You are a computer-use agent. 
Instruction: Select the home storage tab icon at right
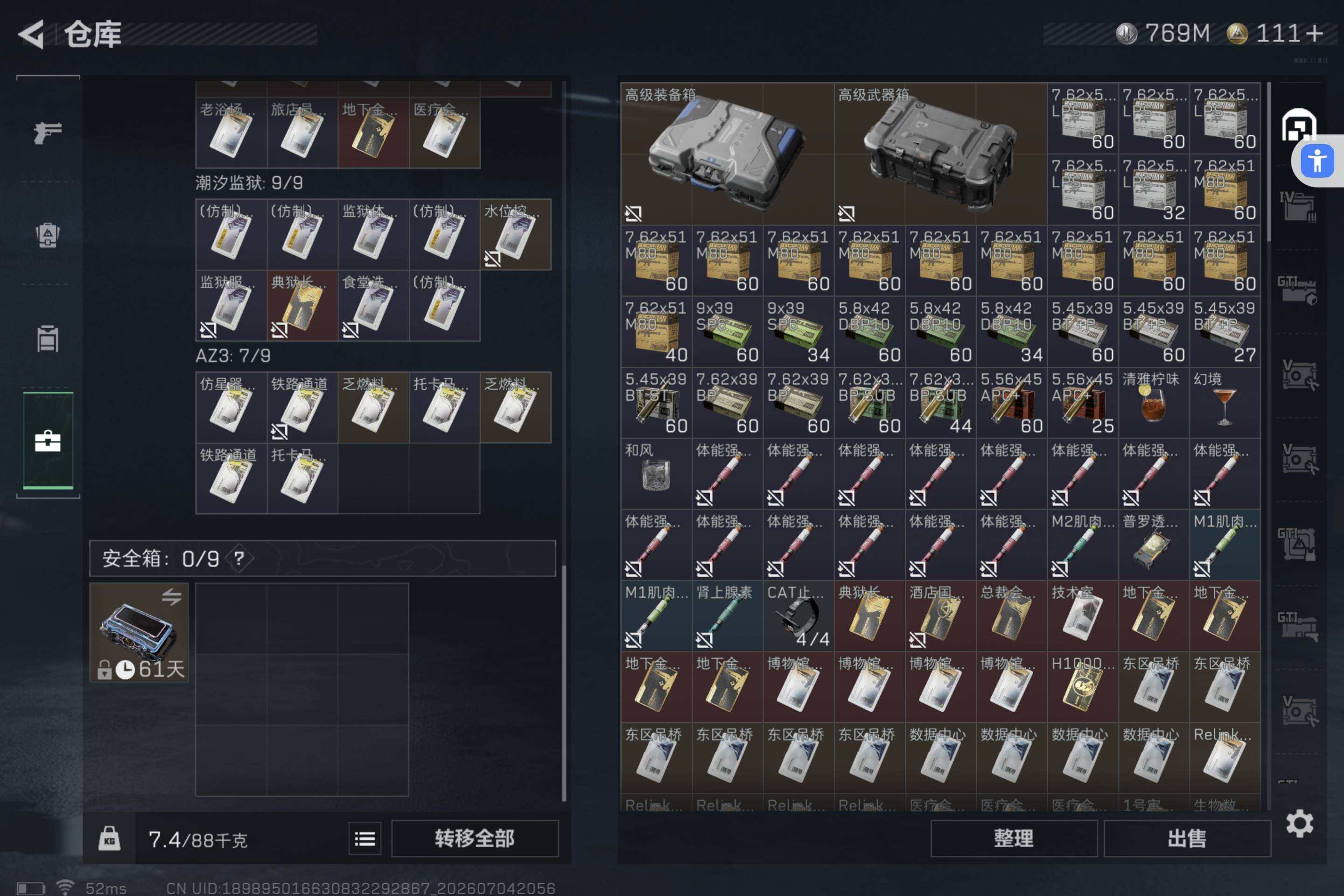click(1298, 125)
